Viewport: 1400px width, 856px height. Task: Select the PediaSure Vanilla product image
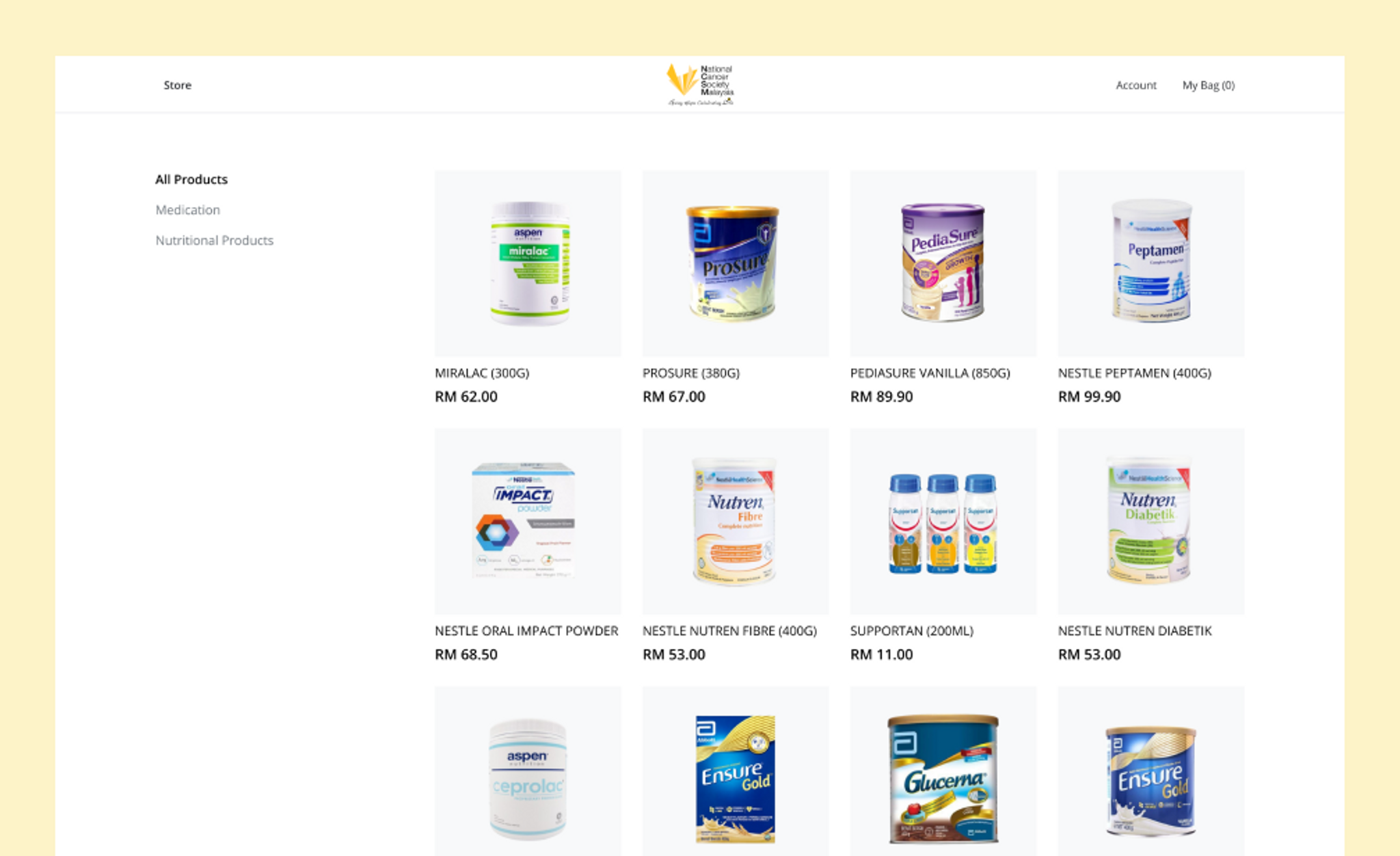[943, 263]
